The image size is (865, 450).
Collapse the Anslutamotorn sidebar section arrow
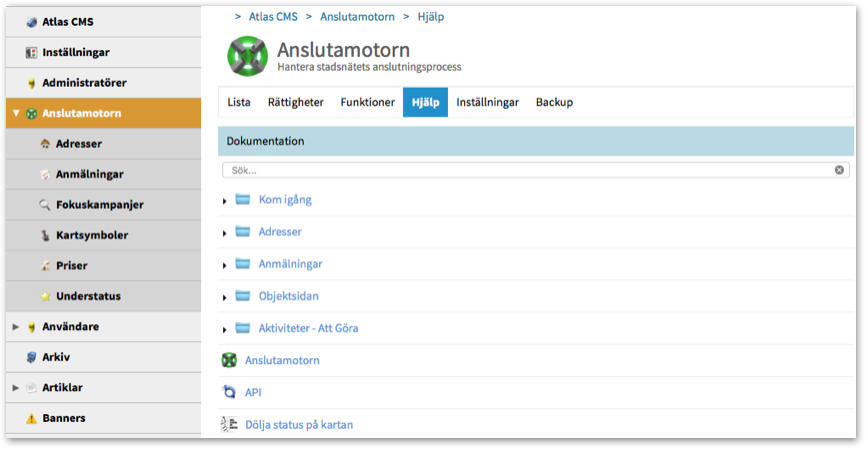(16, 114)
